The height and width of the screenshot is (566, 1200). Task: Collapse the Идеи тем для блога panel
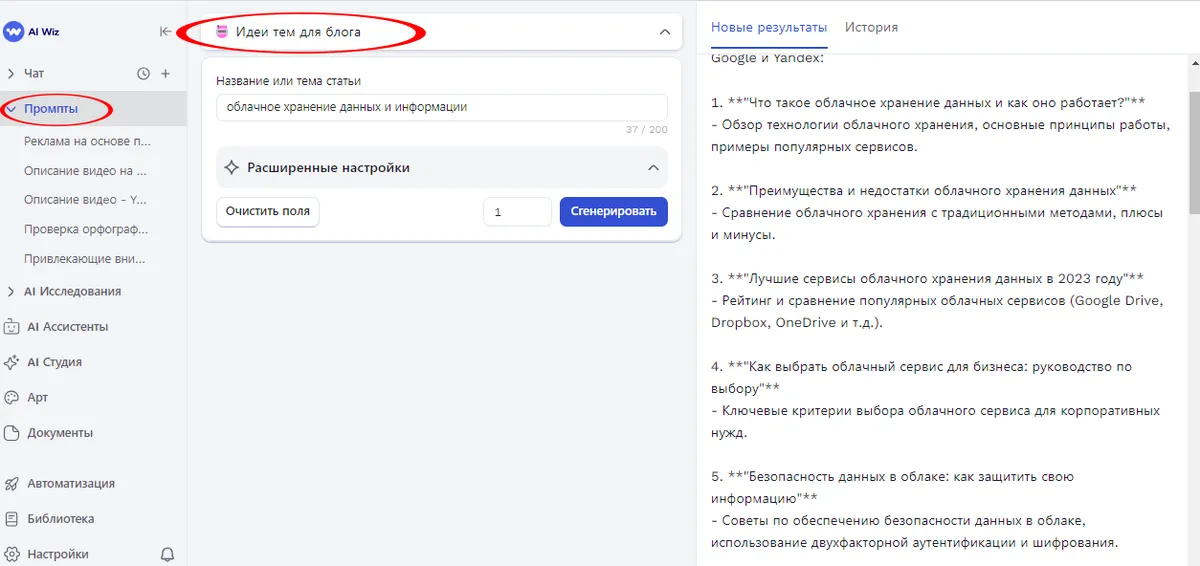[x=665, y=32]
